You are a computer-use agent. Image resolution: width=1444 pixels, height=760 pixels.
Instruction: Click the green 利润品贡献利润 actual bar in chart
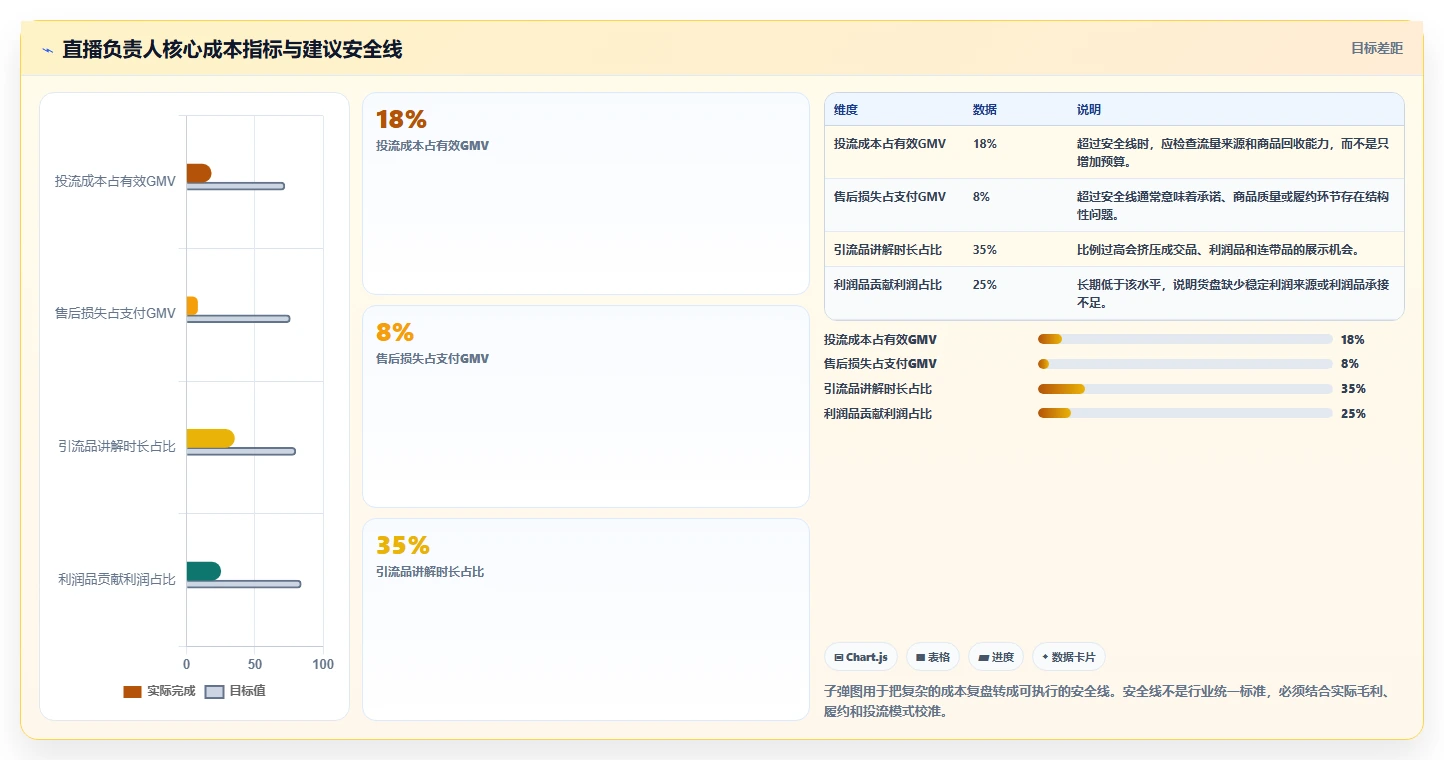[203, 571]
